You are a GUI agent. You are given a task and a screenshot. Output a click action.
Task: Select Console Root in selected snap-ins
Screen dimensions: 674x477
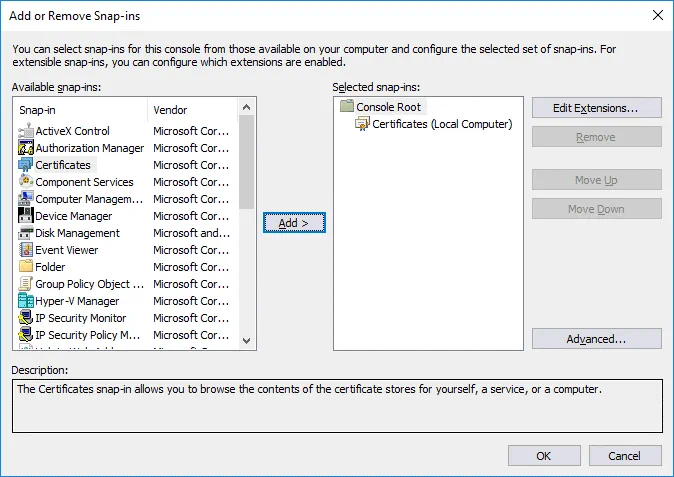[x=389, y=107]
